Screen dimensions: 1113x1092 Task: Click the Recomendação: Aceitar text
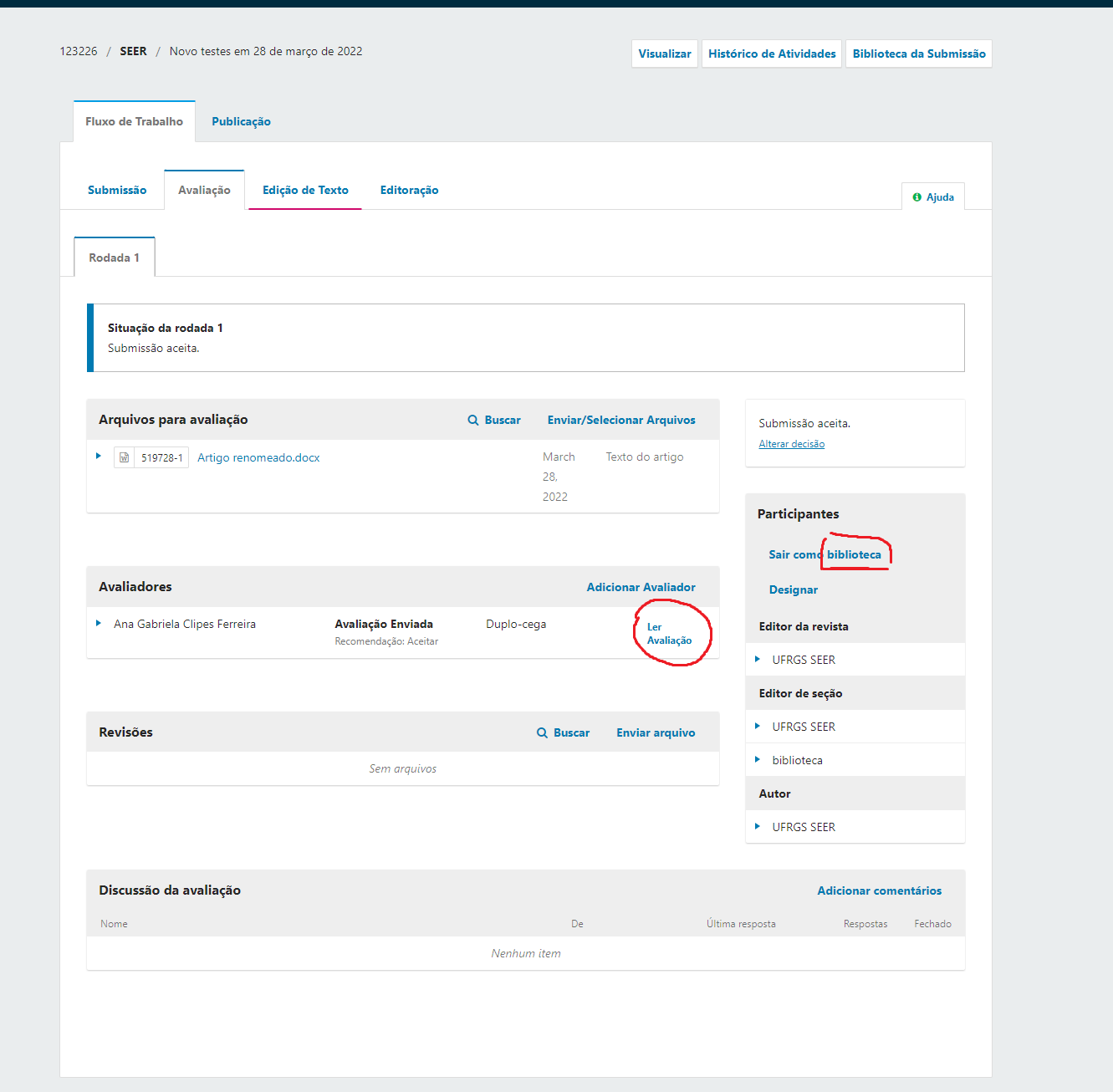[x=386, y=641]
